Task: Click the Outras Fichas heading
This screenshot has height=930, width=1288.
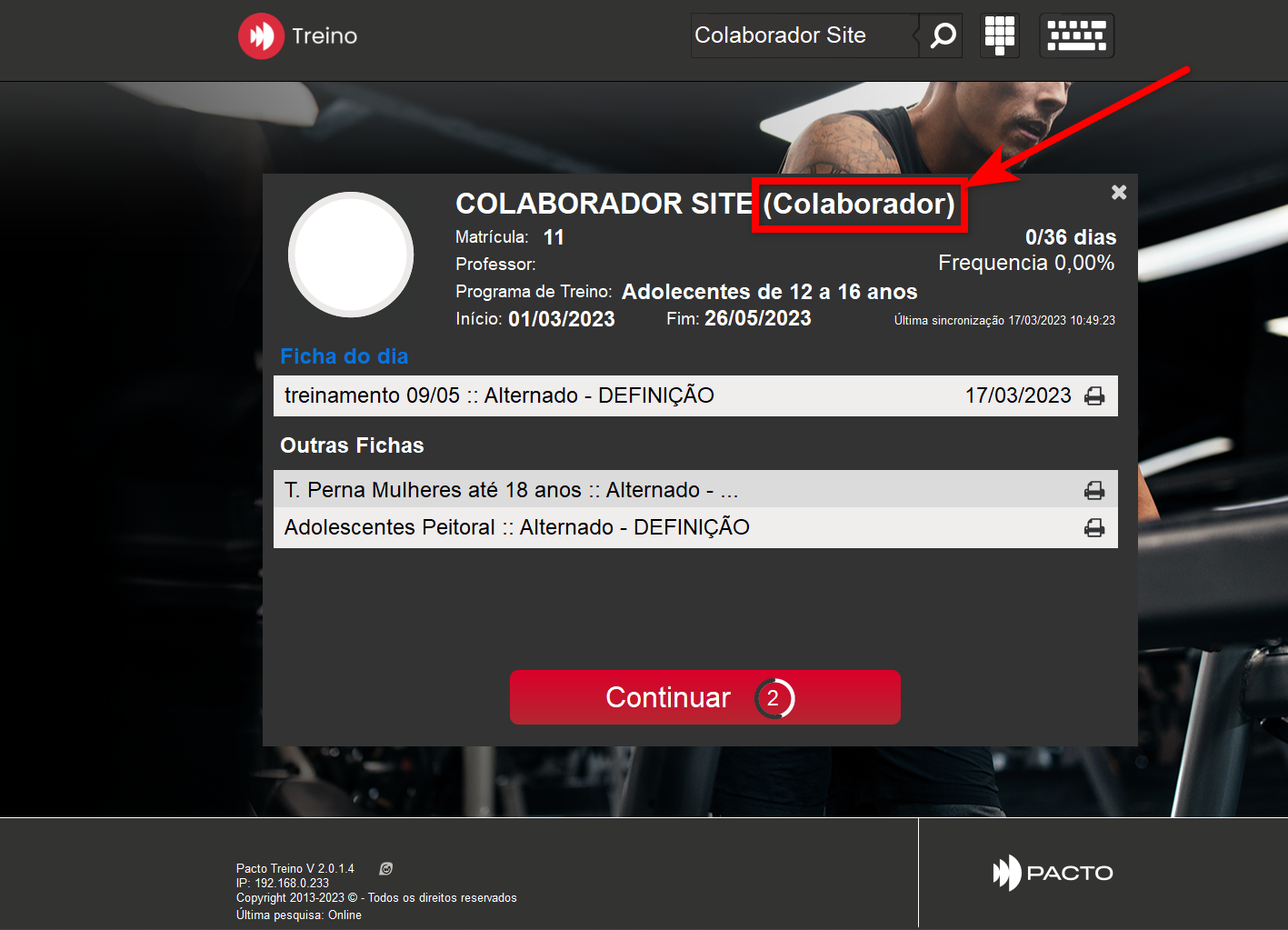Action: [352, 445]
